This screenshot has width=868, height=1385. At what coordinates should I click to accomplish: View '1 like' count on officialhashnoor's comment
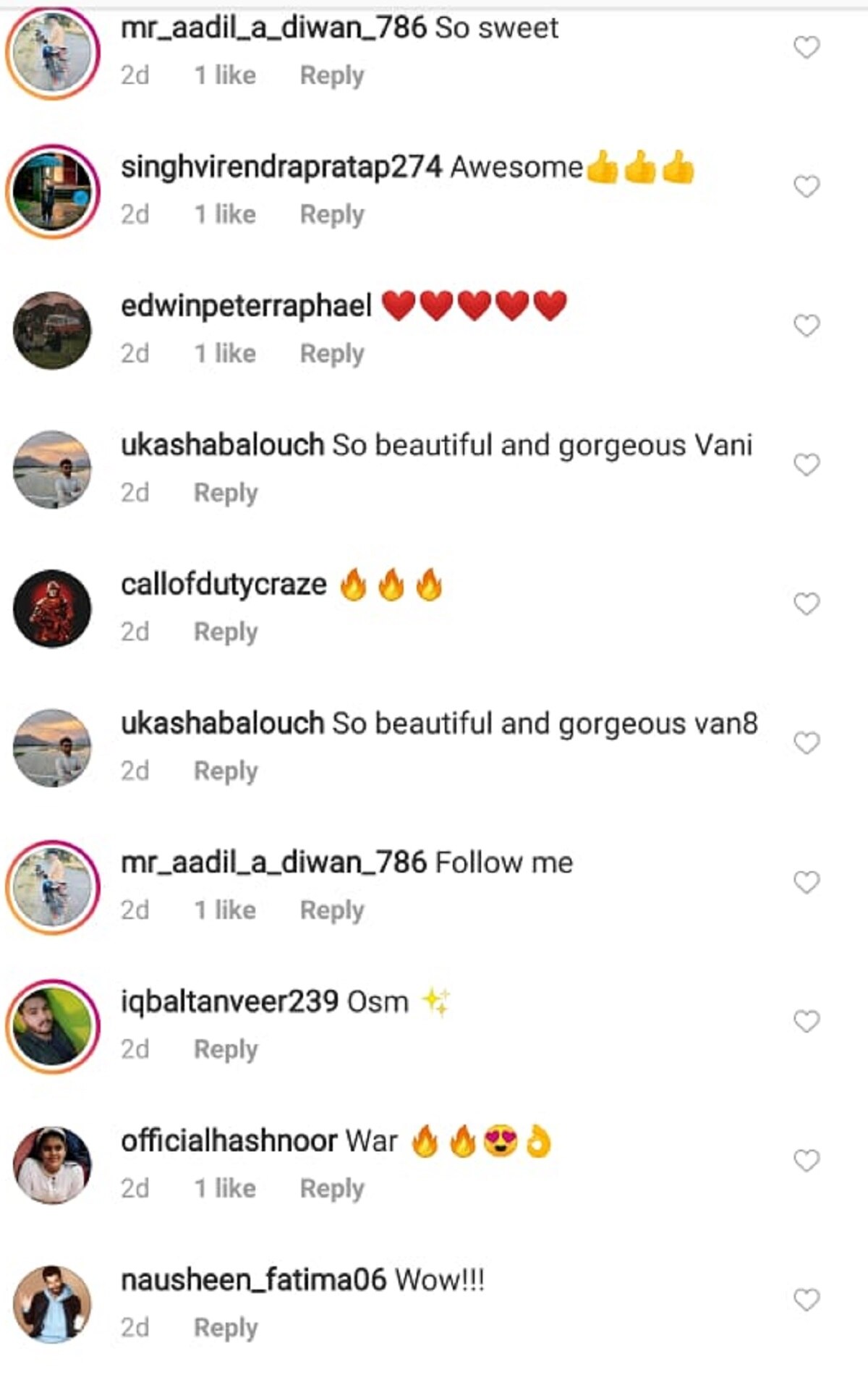(225, 1188)
